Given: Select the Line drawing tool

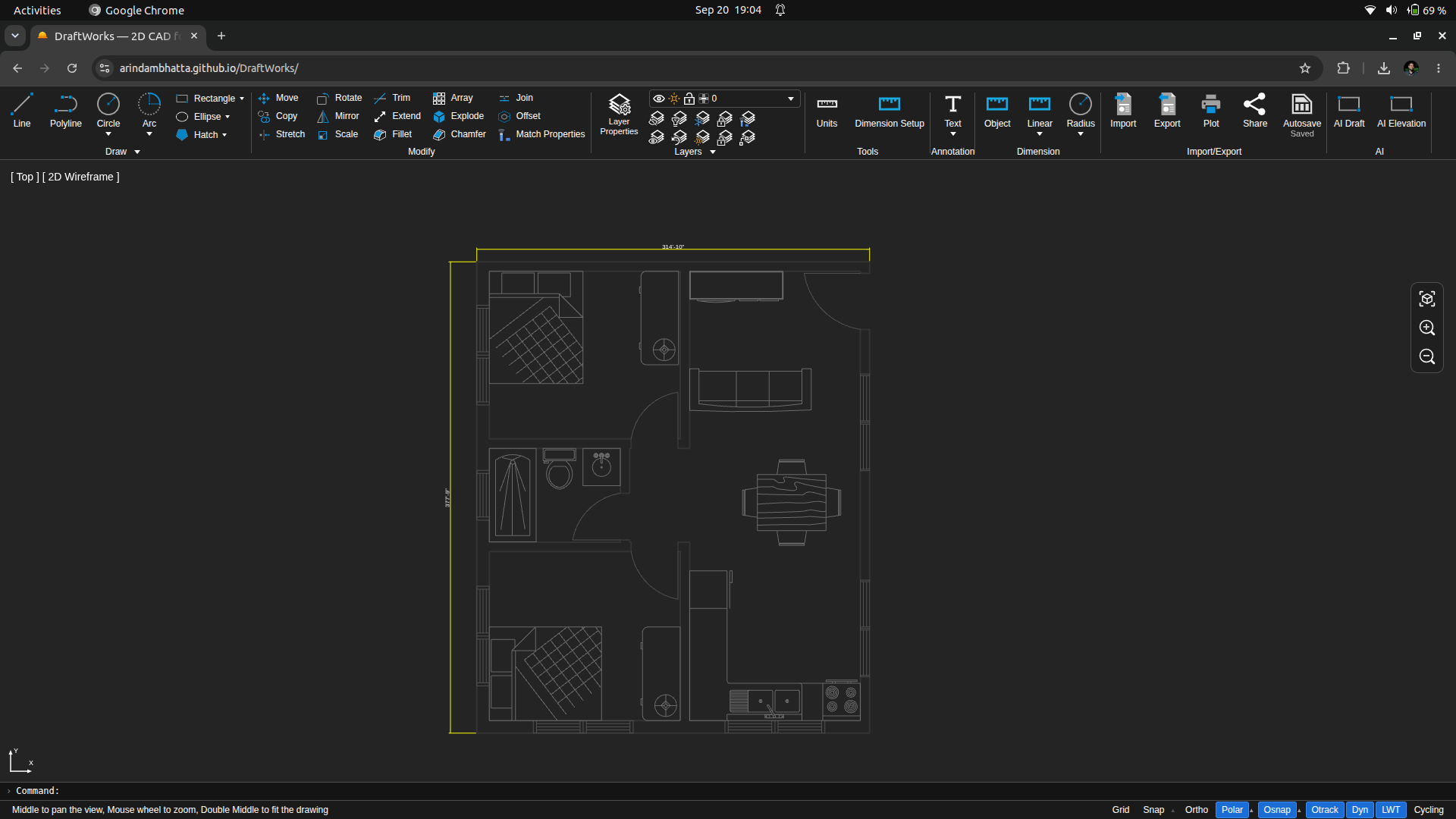Looking at the screenshot, I should pos(22,111).
